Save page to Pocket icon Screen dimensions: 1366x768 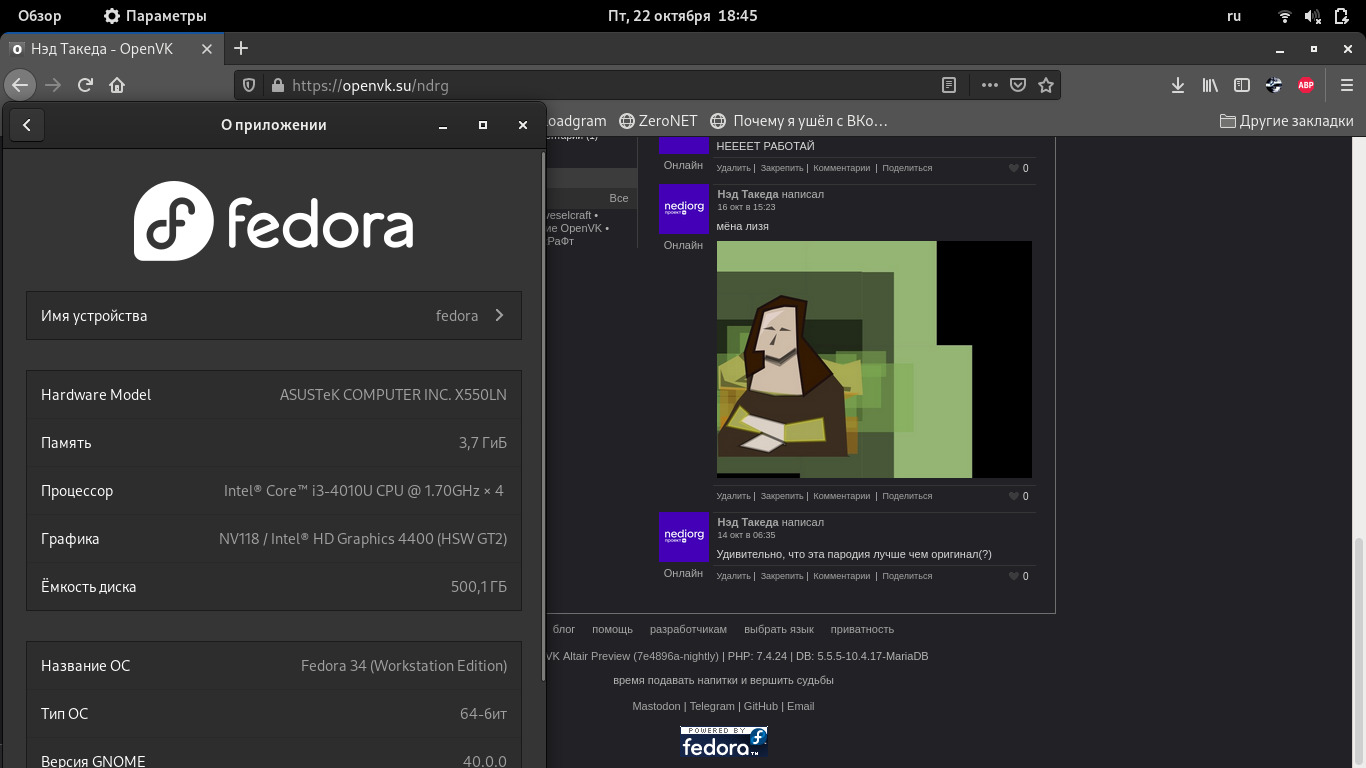(1018, 85)
